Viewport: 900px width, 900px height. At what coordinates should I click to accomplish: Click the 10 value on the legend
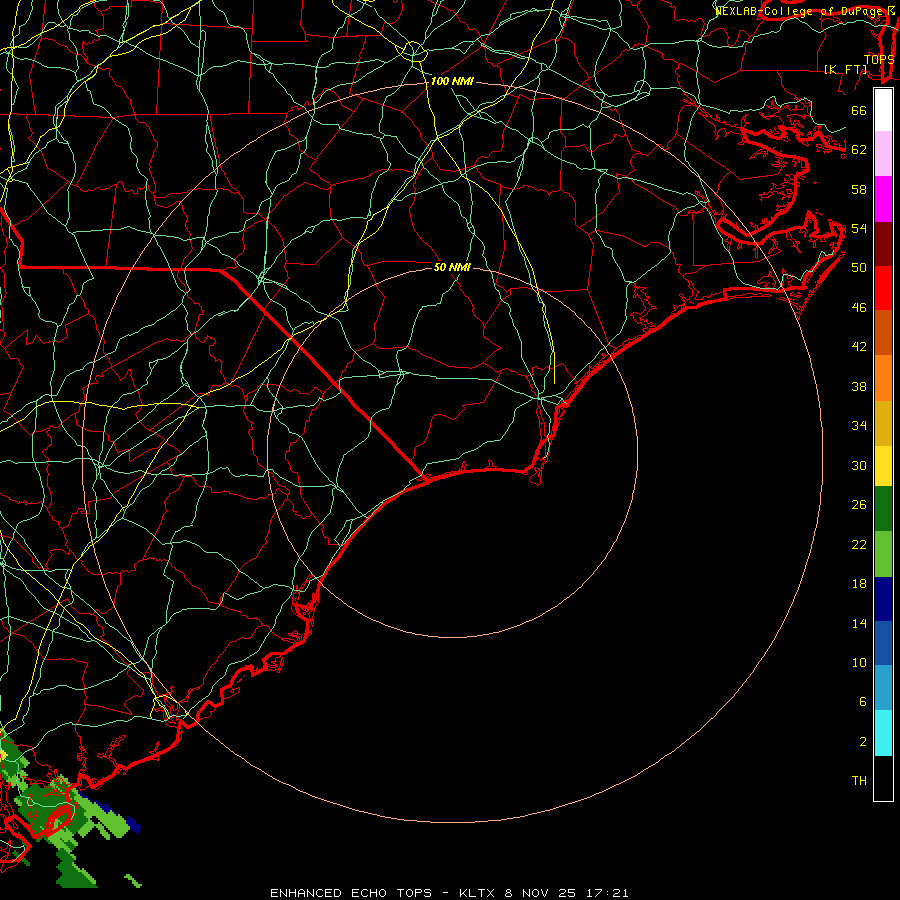click(859, 663)
